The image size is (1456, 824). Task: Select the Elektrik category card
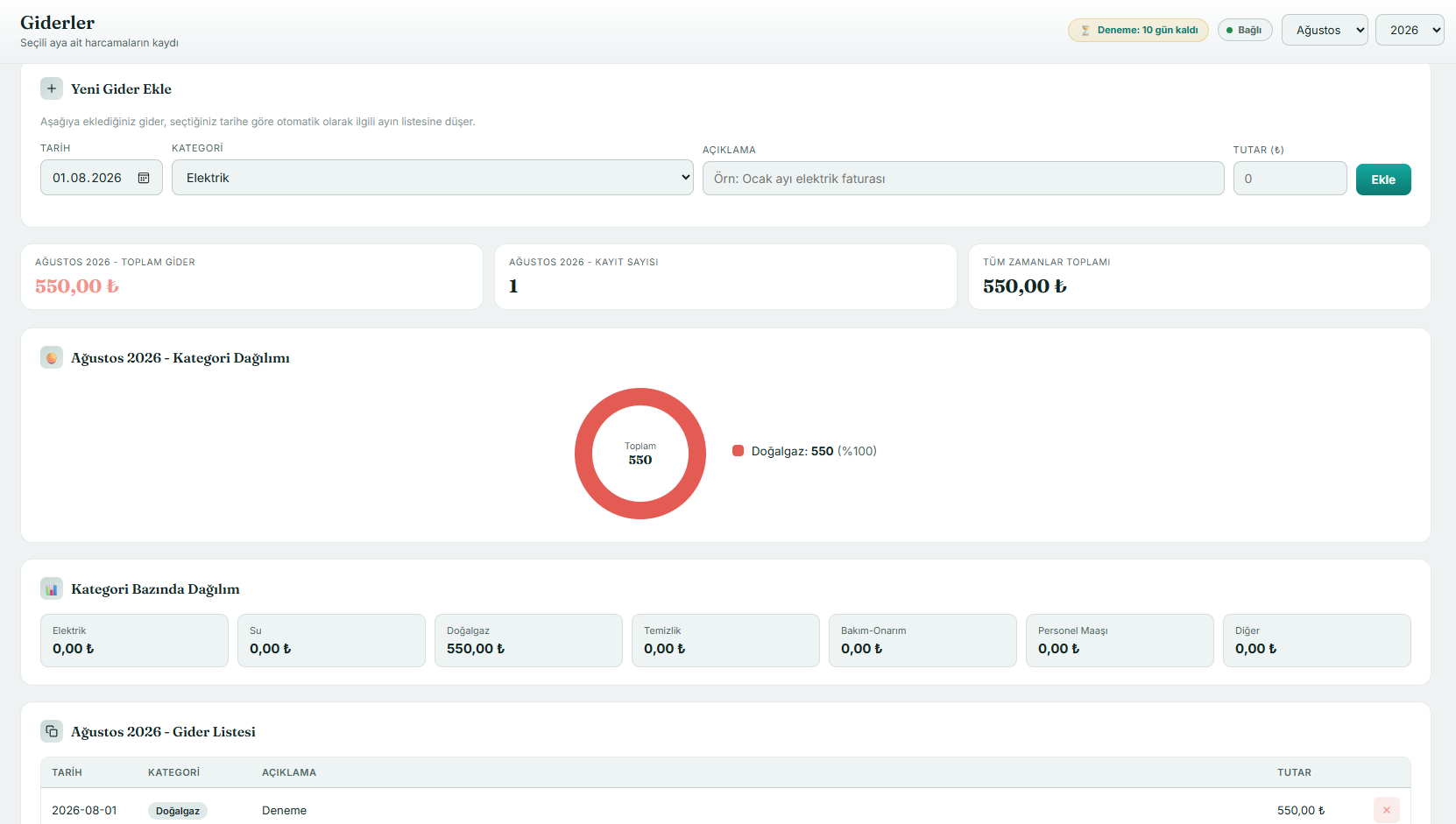pos(134,640)
